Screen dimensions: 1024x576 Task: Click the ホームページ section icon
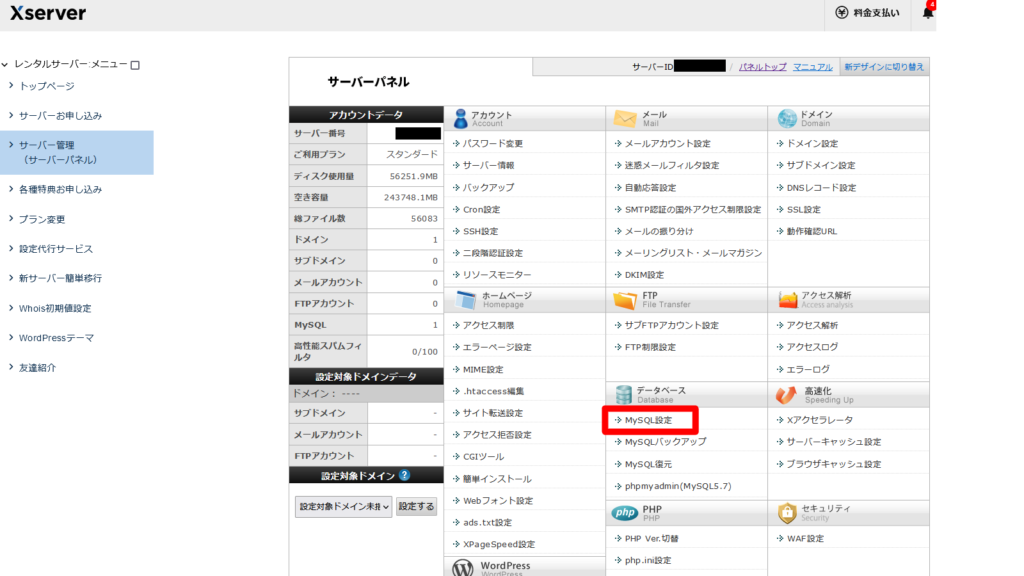[x=466, y=300]
